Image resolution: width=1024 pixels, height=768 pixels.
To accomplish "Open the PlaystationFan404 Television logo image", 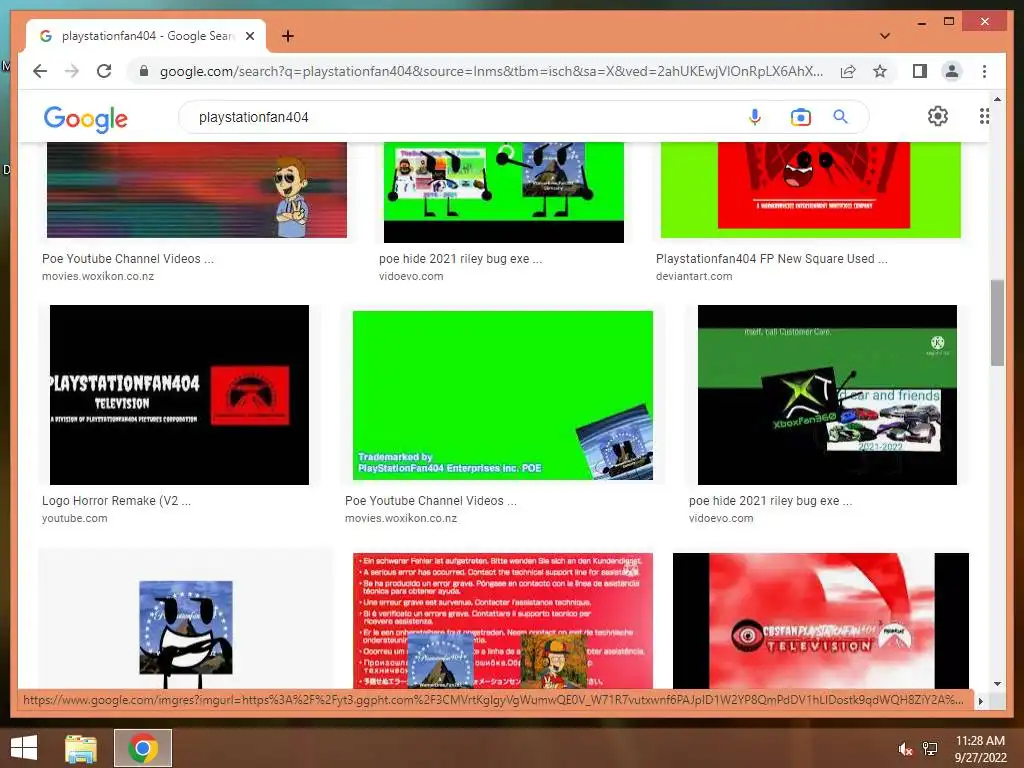I will 179,394.
